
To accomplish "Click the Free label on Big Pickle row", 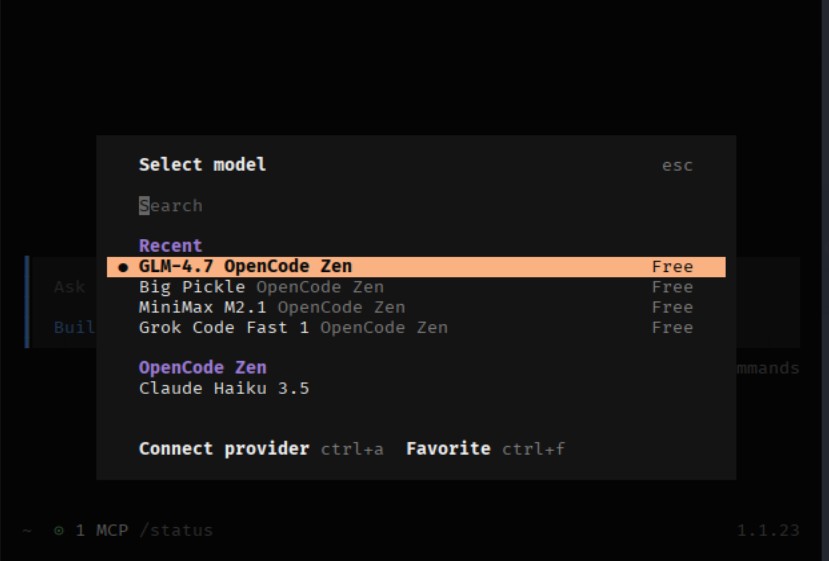I will (672, 287).
